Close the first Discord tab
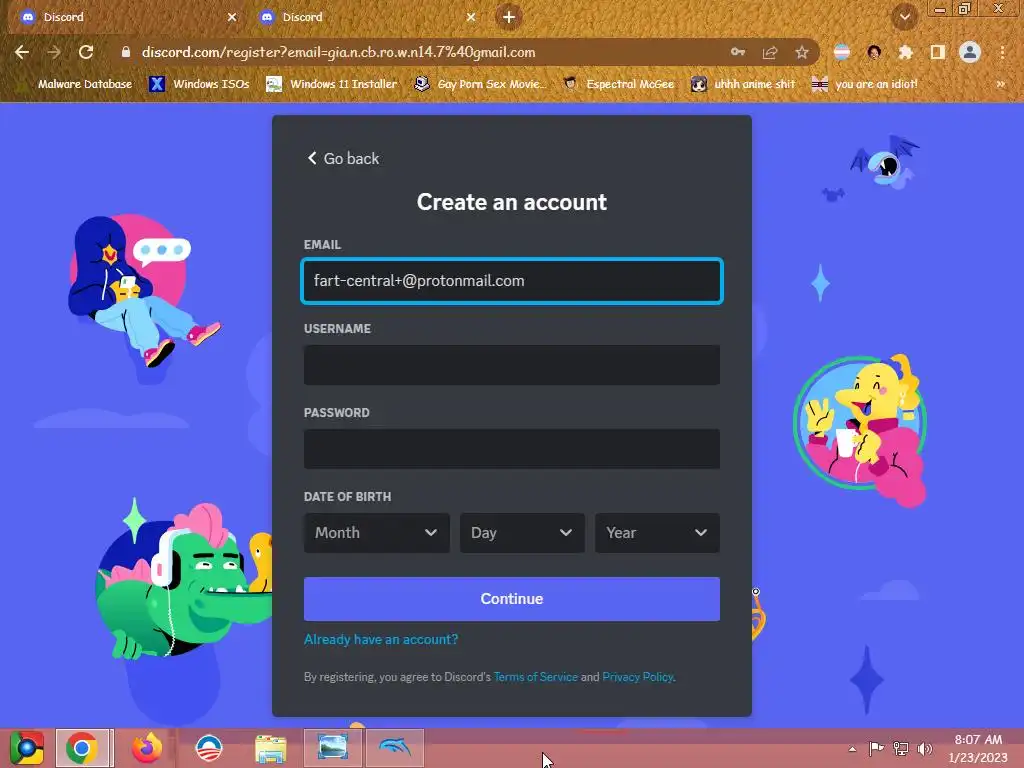The width and height of the screenshot is (1024, 768). click(x=232, y=17)
